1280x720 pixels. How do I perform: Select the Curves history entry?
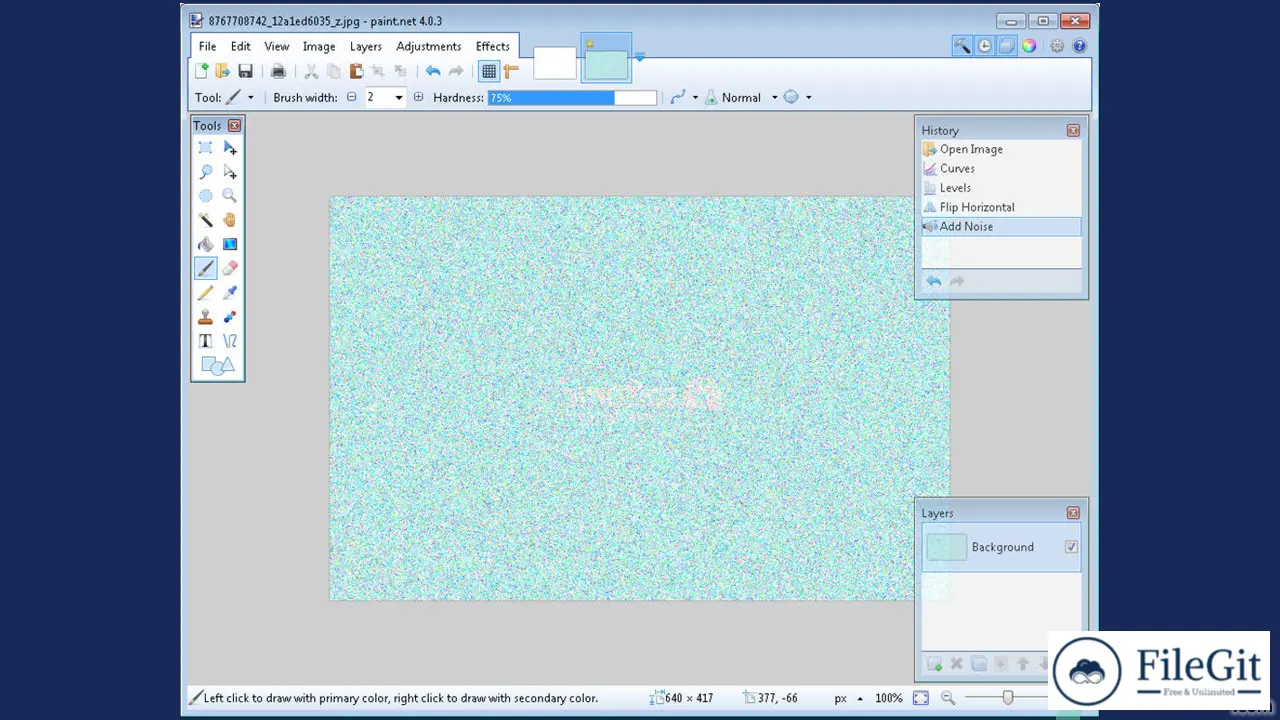tap(1001, 168)
